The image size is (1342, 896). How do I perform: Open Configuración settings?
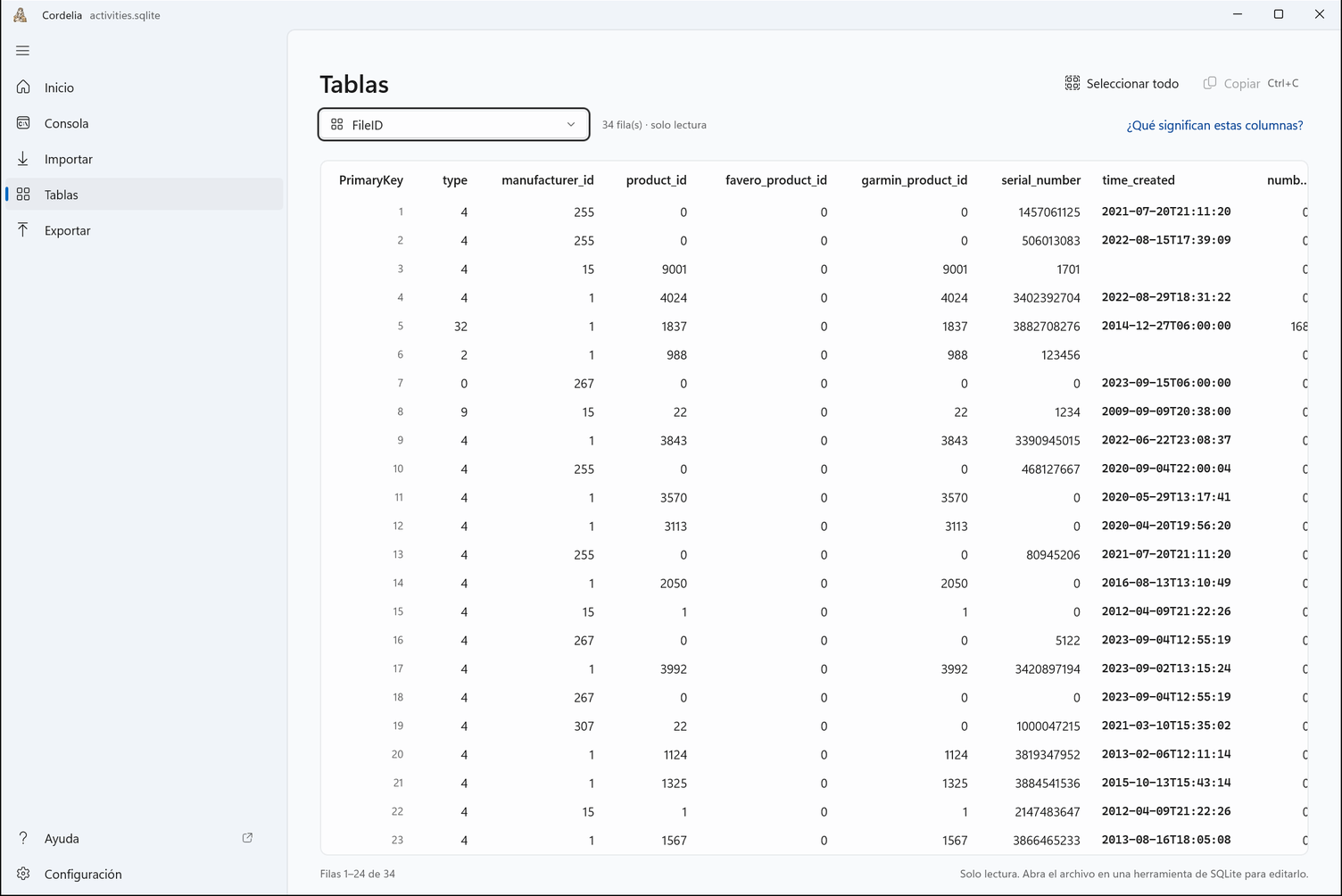tap(145, 874)
